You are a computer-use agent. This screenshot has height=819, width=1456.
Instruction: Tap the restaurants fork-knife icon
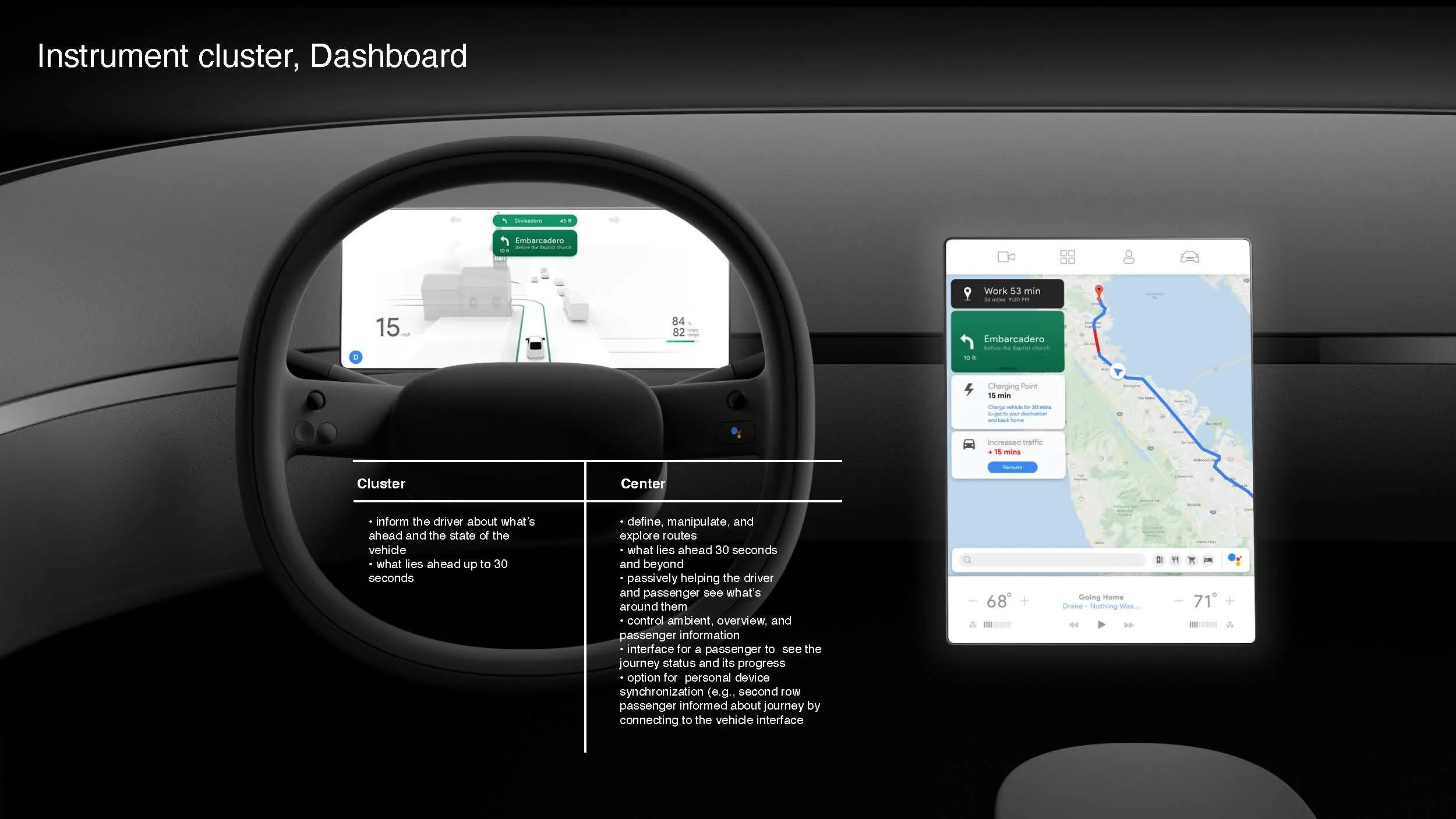coord(1175,560)
